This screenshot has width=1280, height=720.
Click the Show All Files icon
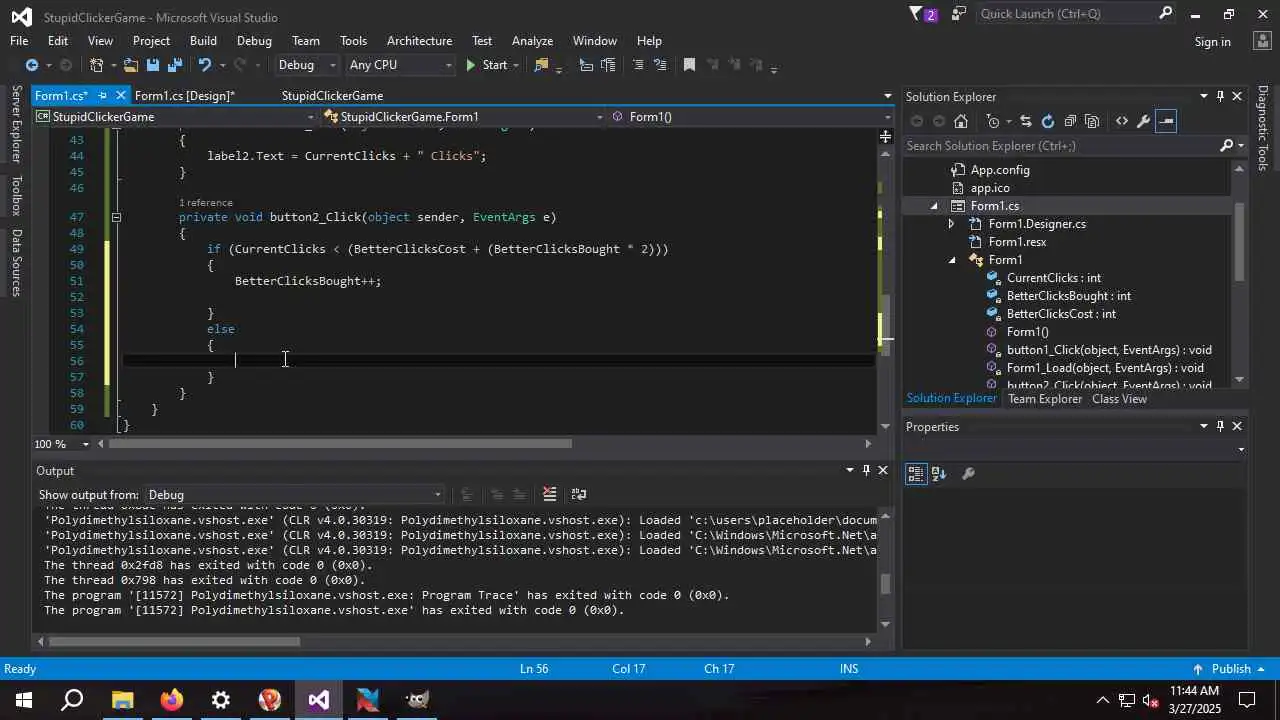click(x=1092, y=121)
